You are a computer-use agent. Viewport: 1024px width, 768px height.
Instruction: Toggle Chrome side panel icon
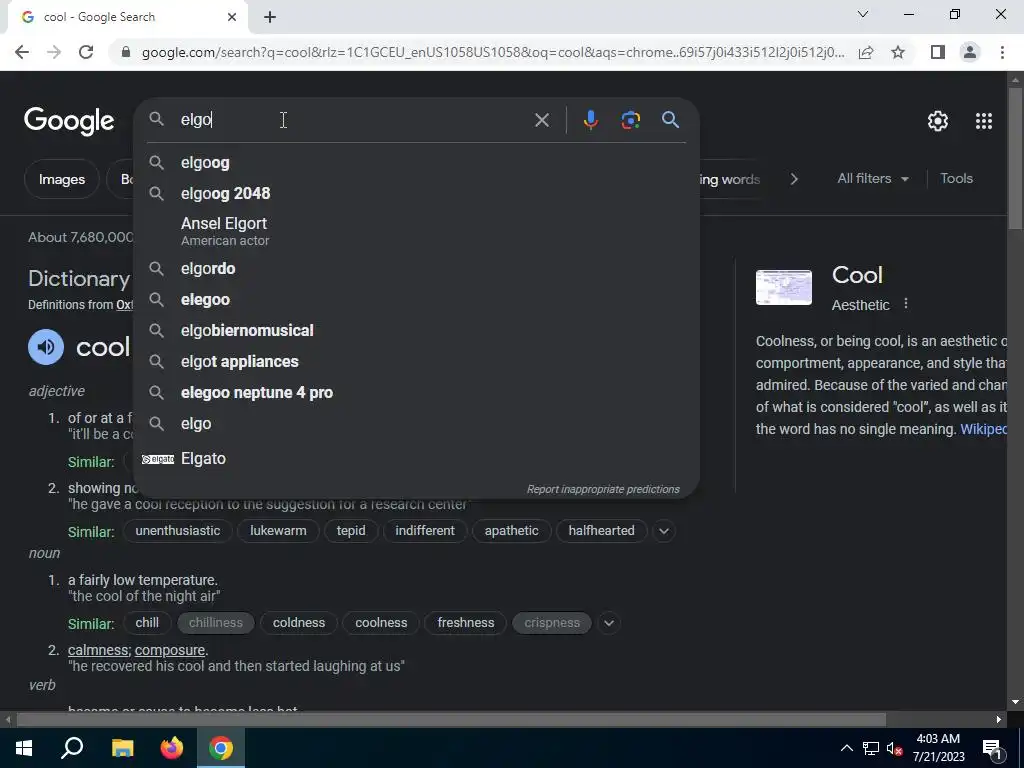pyautogui.click(x=938, y=52)
